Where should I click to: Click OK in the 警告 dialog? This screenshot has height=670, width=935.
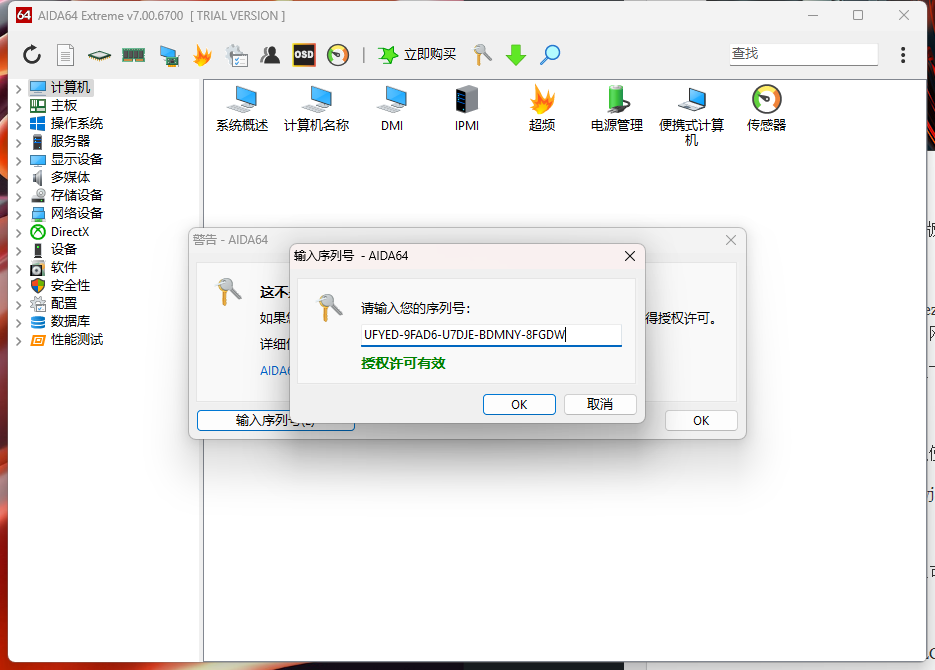[x=701, y=421]
